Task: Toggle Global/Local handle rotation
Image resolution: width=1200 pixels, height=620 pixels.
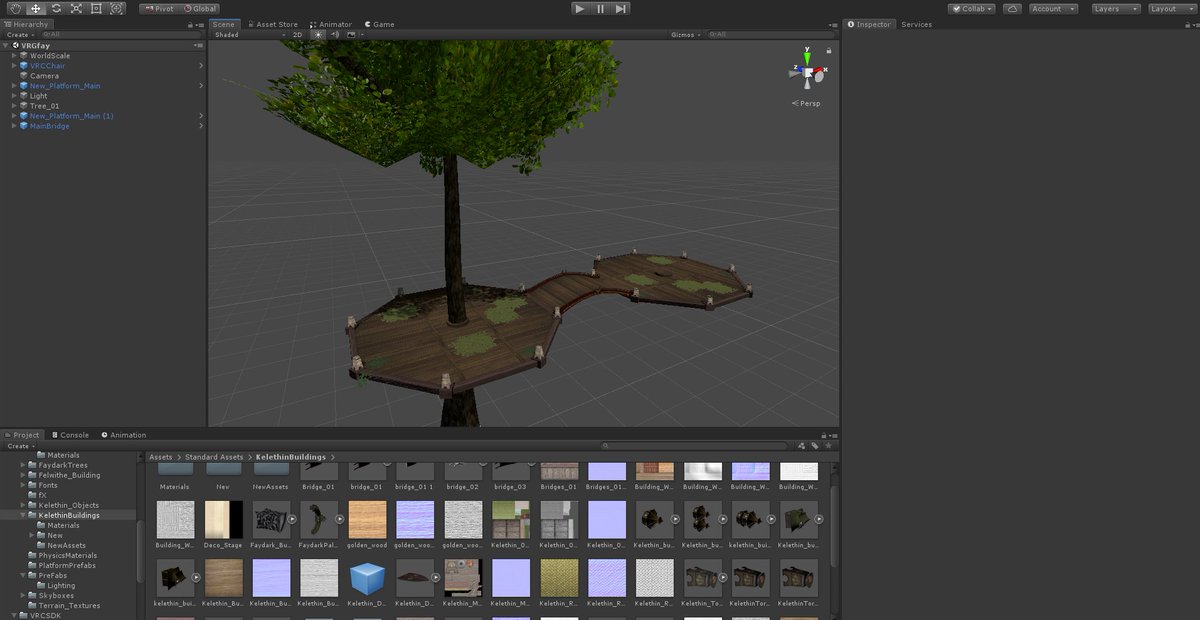Action: (200, 8)
